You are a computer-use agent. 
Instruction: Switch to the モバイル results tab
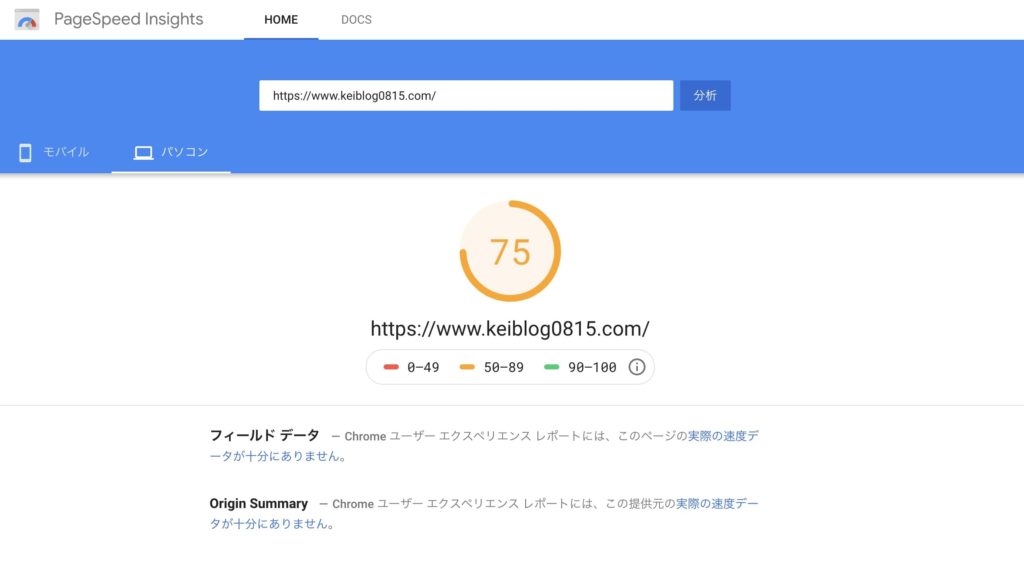click(x=54, y=152)
